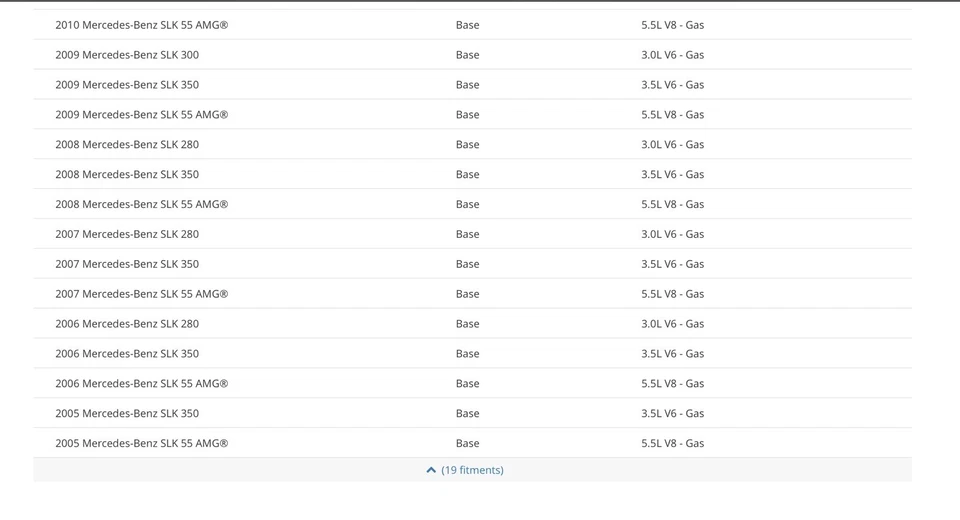
Task: Click the 2009 Mercedes-Benz SLK 300 name
Action: tap(127, 55)
